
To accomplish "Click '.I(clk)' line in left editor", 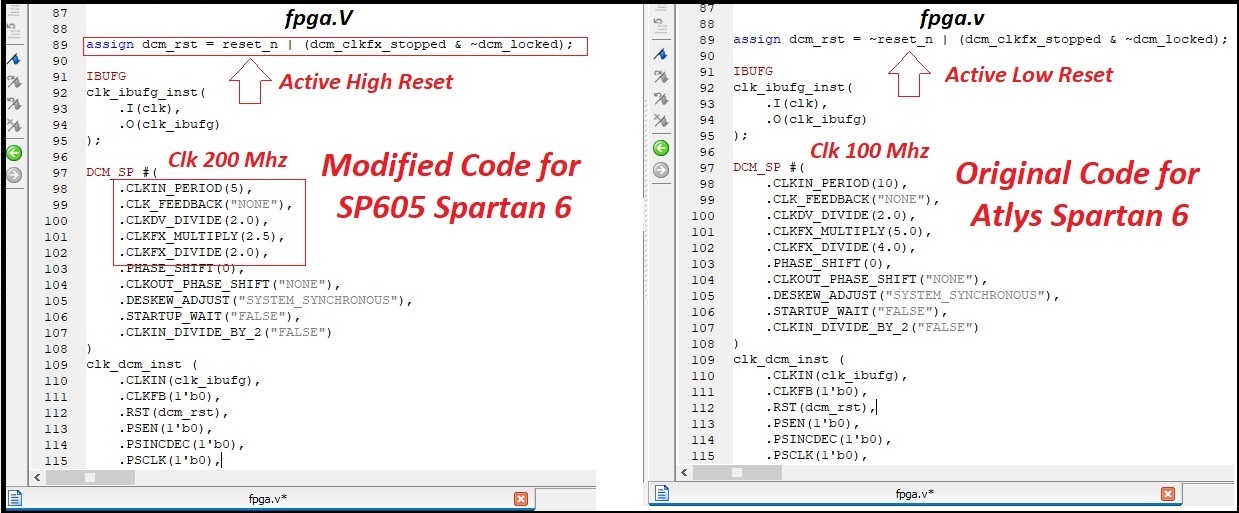I will tap(150, 108).
